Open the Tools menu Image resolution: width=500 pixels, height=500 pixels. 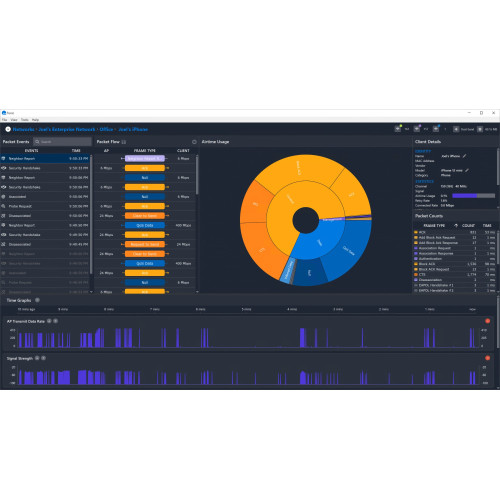(25, 119)
